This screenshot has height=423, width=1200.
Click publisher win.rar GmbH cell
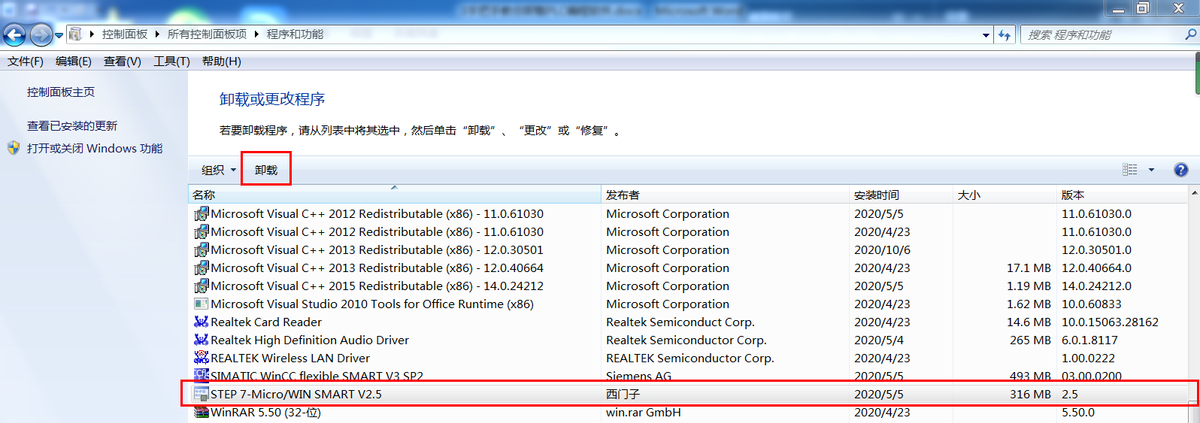[643, 412]
